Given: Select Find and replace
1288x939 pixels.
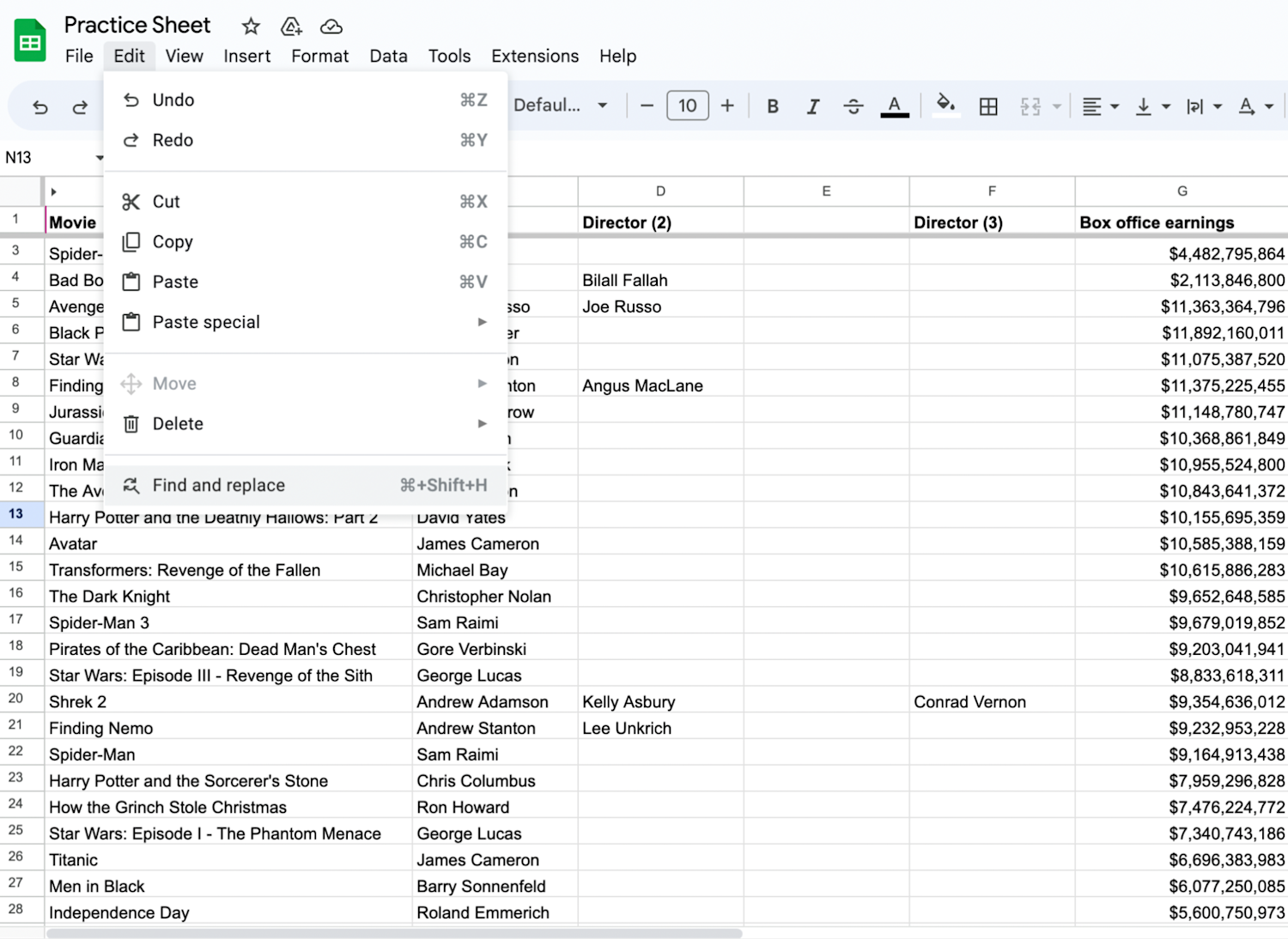Looking at the screenshot, I should [306, 485].
